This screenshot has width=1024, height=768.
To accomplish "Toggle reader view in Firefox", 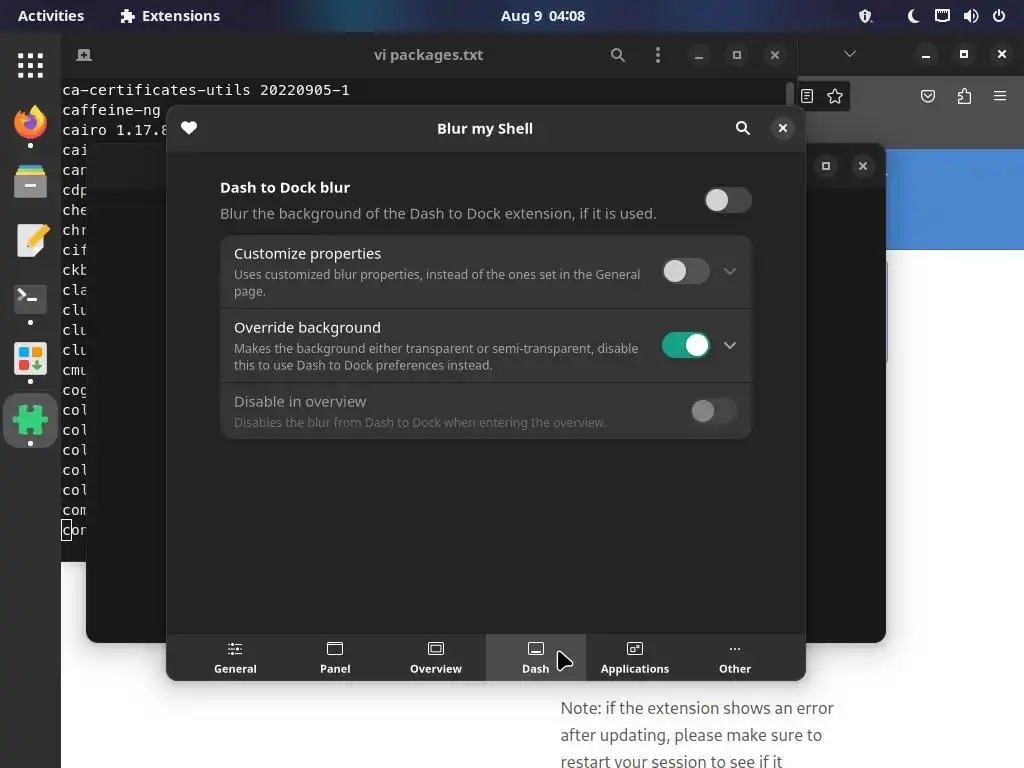I will coord(807,96).
